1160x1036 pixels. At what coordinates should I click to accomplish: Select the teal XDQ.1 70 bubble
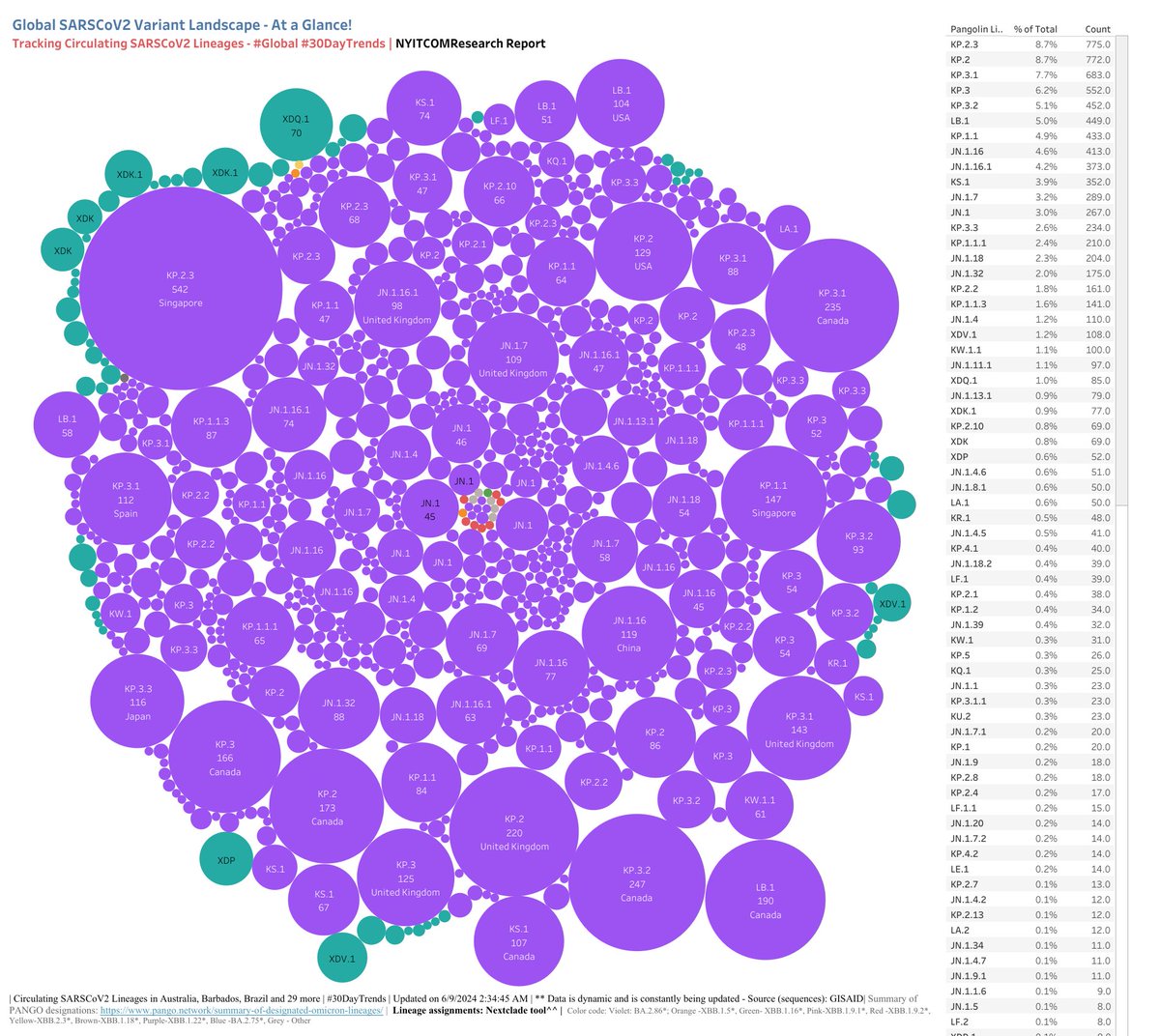(x=296, y=126)
